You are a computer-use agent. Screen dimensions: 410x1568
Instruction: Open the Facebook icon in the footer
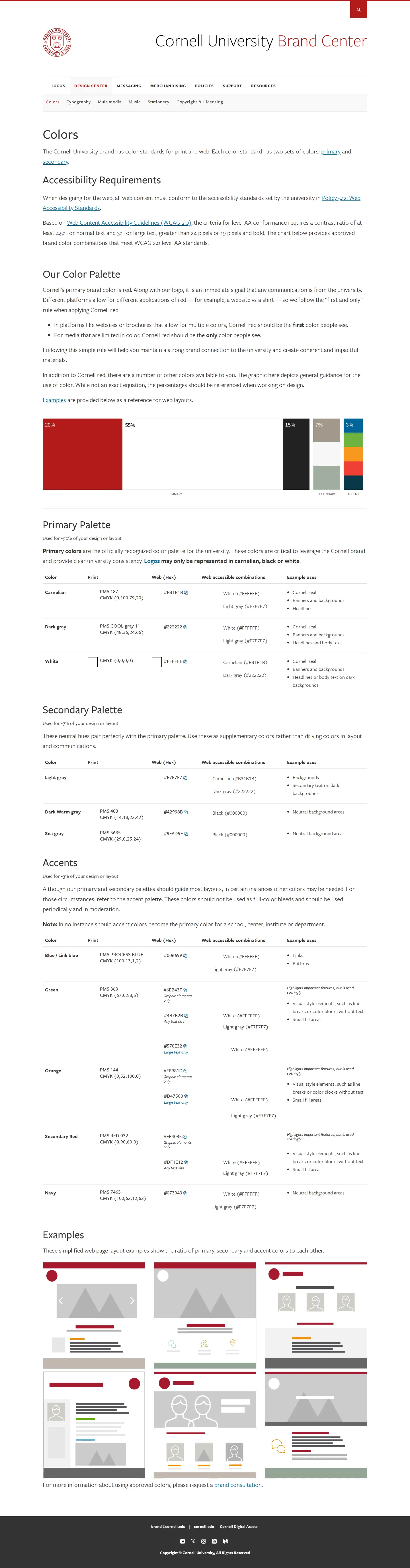coord(183,1541)
